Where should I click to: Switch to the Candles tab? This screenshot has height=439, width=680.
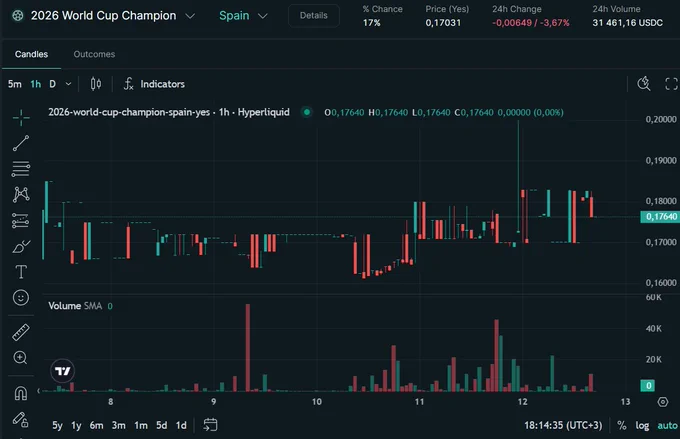31,54
